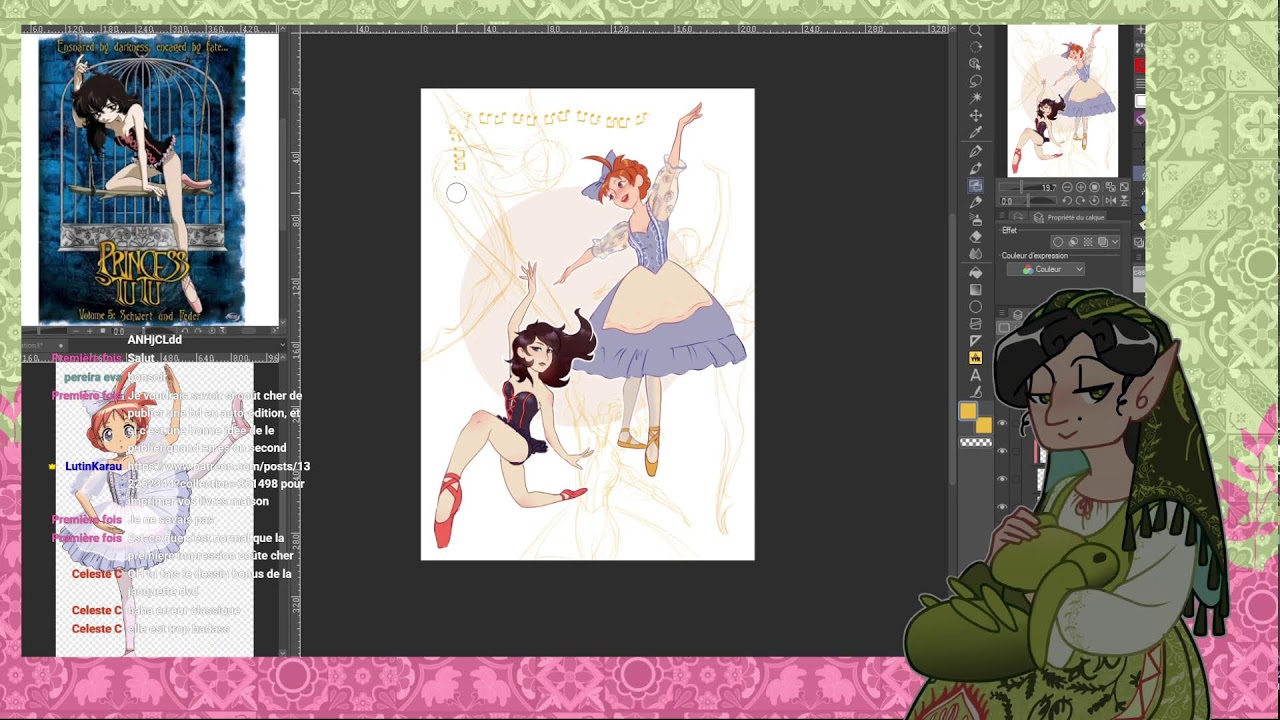Select the Fill bucket tool
The width and height of the screenshot is (1280, 720).
pos(976,272)
